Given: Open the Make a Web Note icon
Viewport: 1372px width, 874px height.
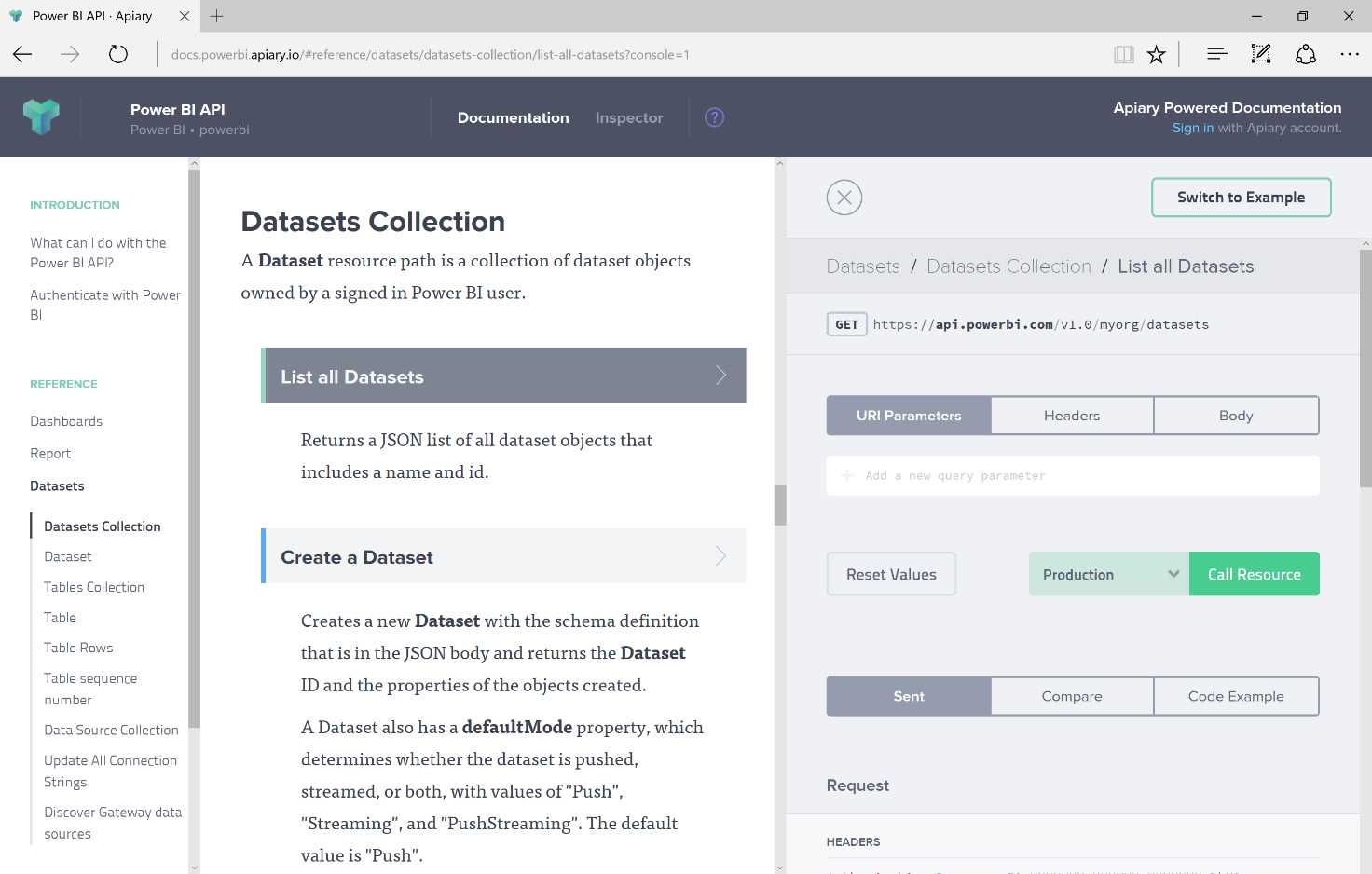Looking at the screenshot, I should point(1261,54).
